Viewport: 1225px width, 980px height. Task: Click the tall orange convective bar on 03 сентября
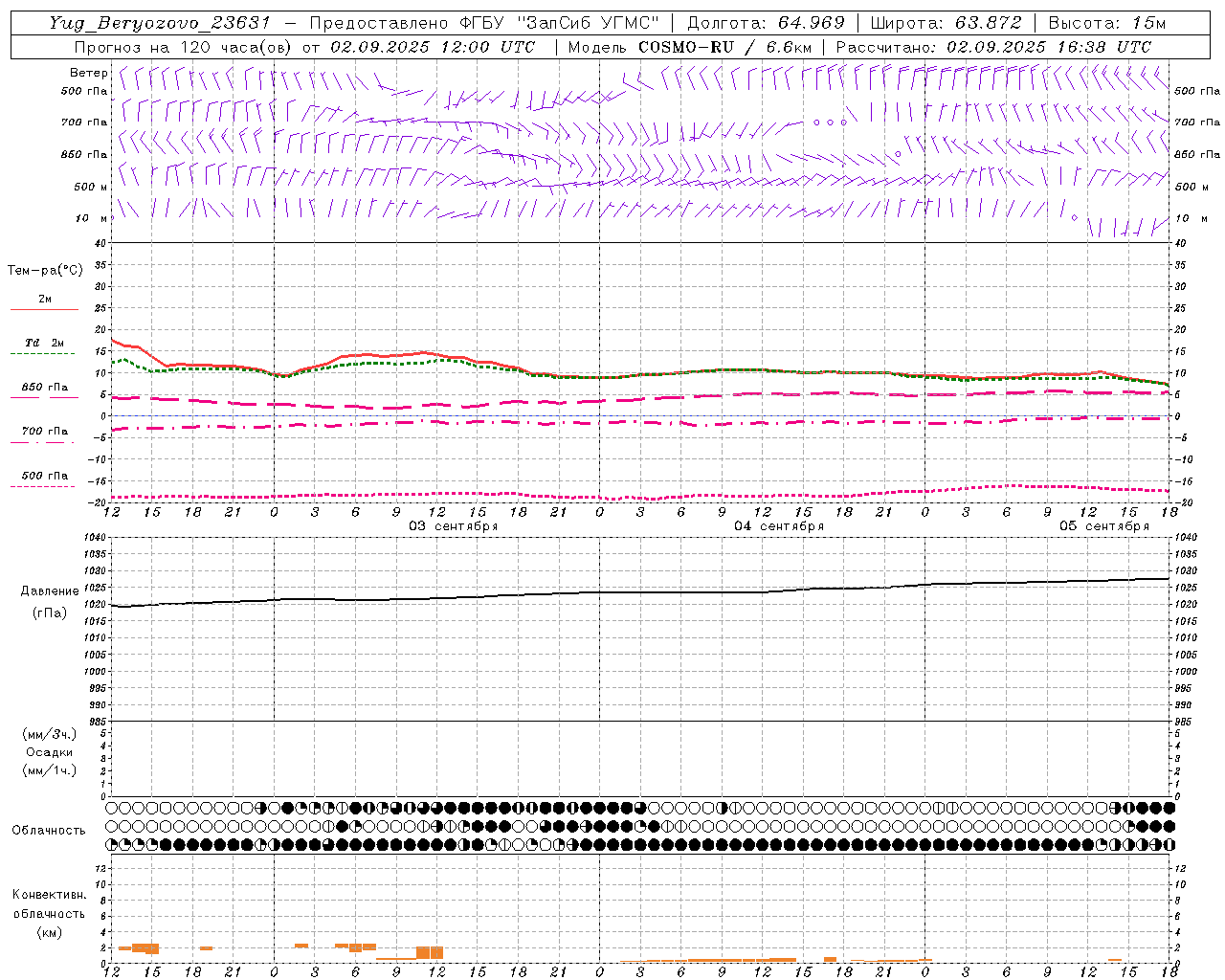tap(430, 952)
